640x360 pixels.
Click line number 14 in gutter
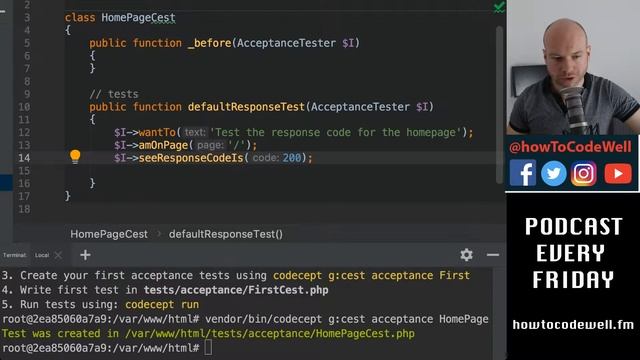click(x=24, y=158)
